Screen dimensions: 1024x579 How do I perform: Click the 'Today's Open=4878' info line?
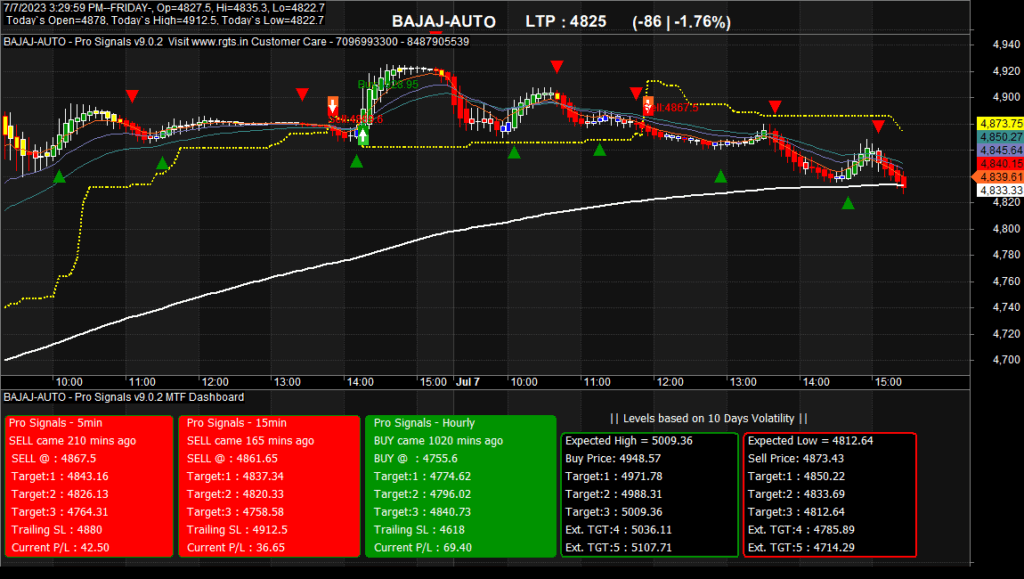[165, 20]
